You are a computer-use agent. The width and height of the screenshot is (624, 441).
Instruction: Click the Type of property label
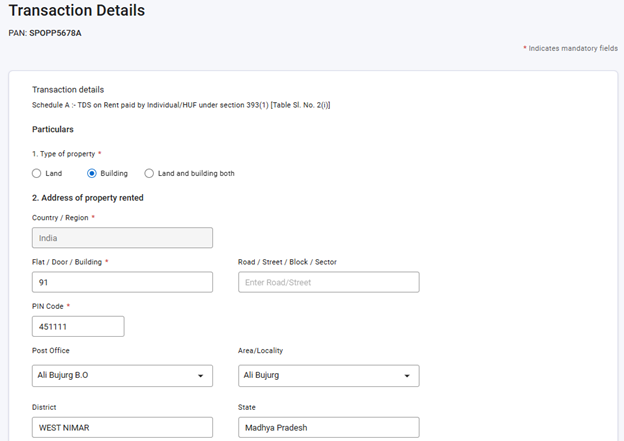(x=63, y=153)
